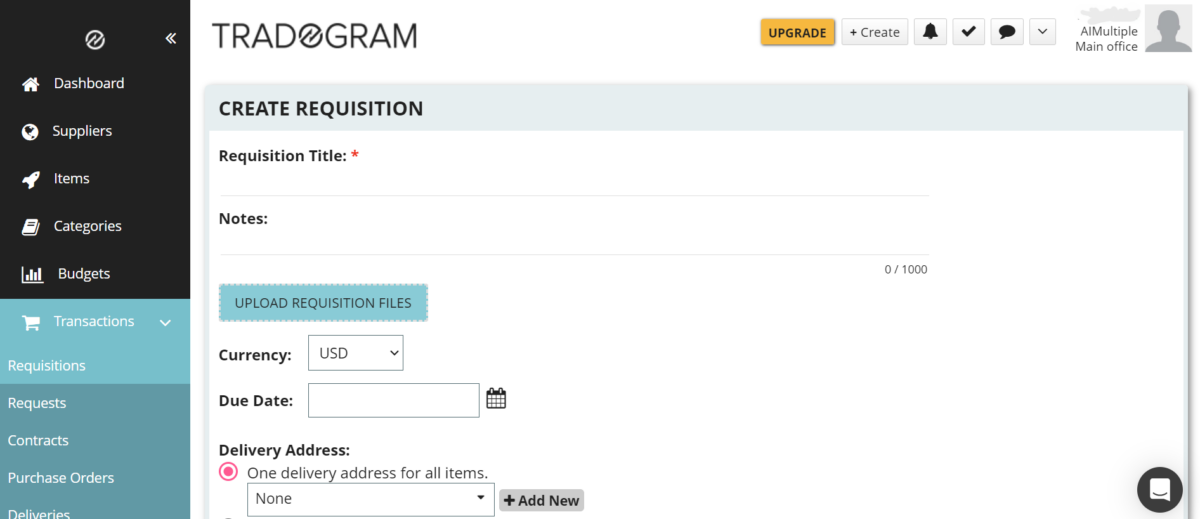Open the delivery address None dropdown
1200x519 pixels.
pos(370,498)
